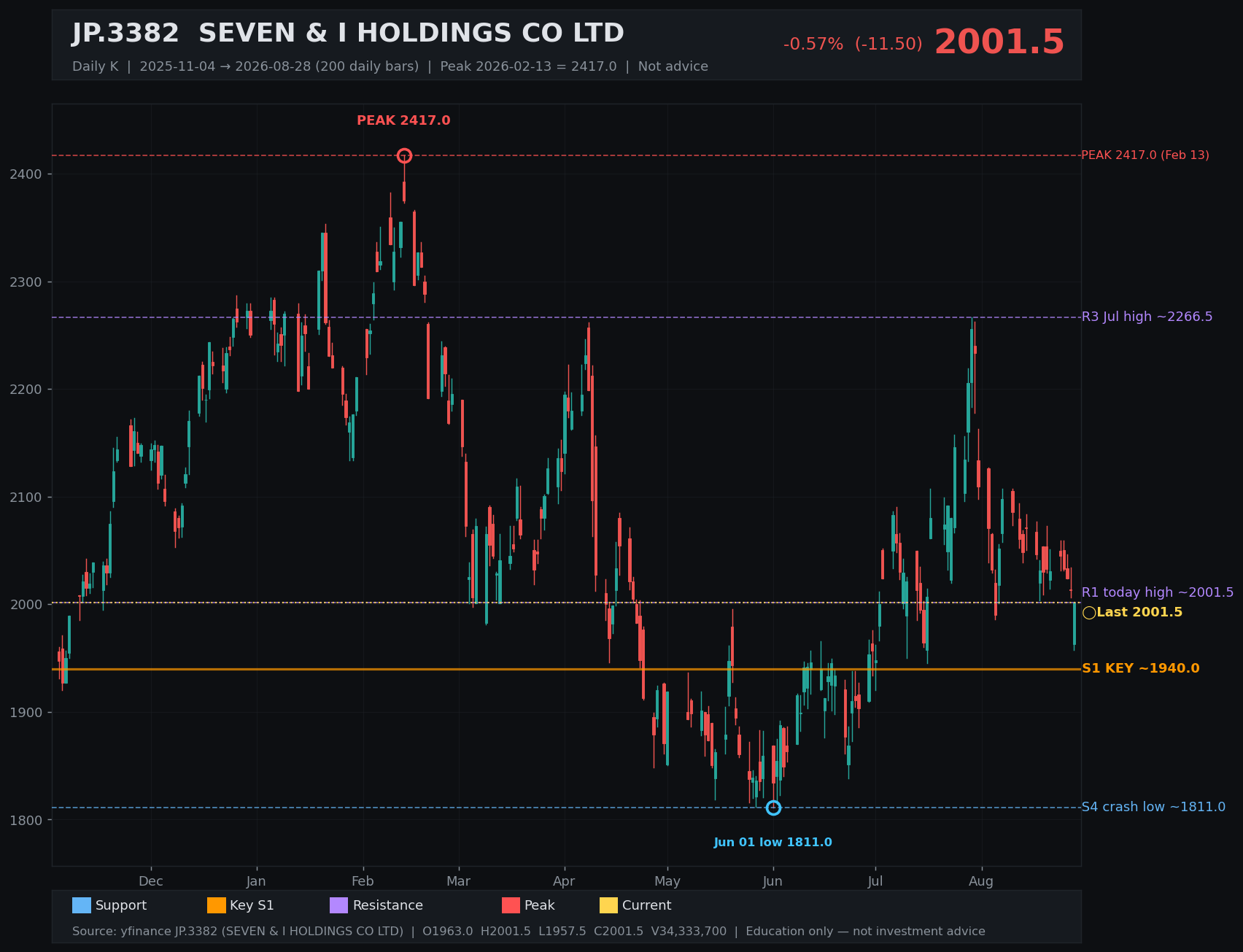Click the "S1 KEY ~1940.0" label
The width and height of the screenshot is (1243, 952).
click(1140, 669)
